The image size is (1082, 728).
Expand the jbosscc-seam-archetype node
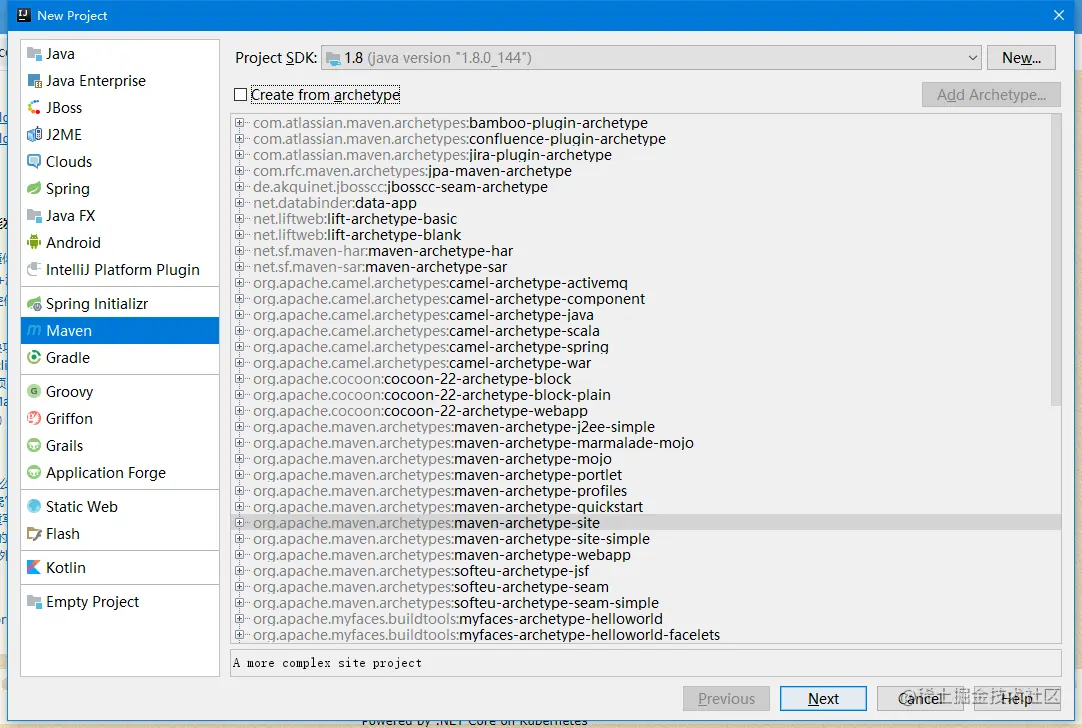pos(239,186)
